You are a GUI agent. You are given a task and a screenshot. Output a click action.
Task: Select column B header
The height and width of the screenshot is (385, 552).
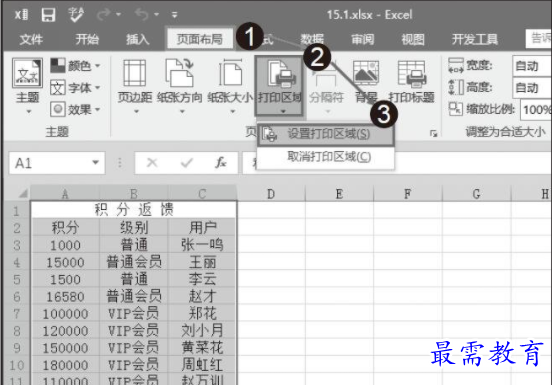click(x=134, y=194)
